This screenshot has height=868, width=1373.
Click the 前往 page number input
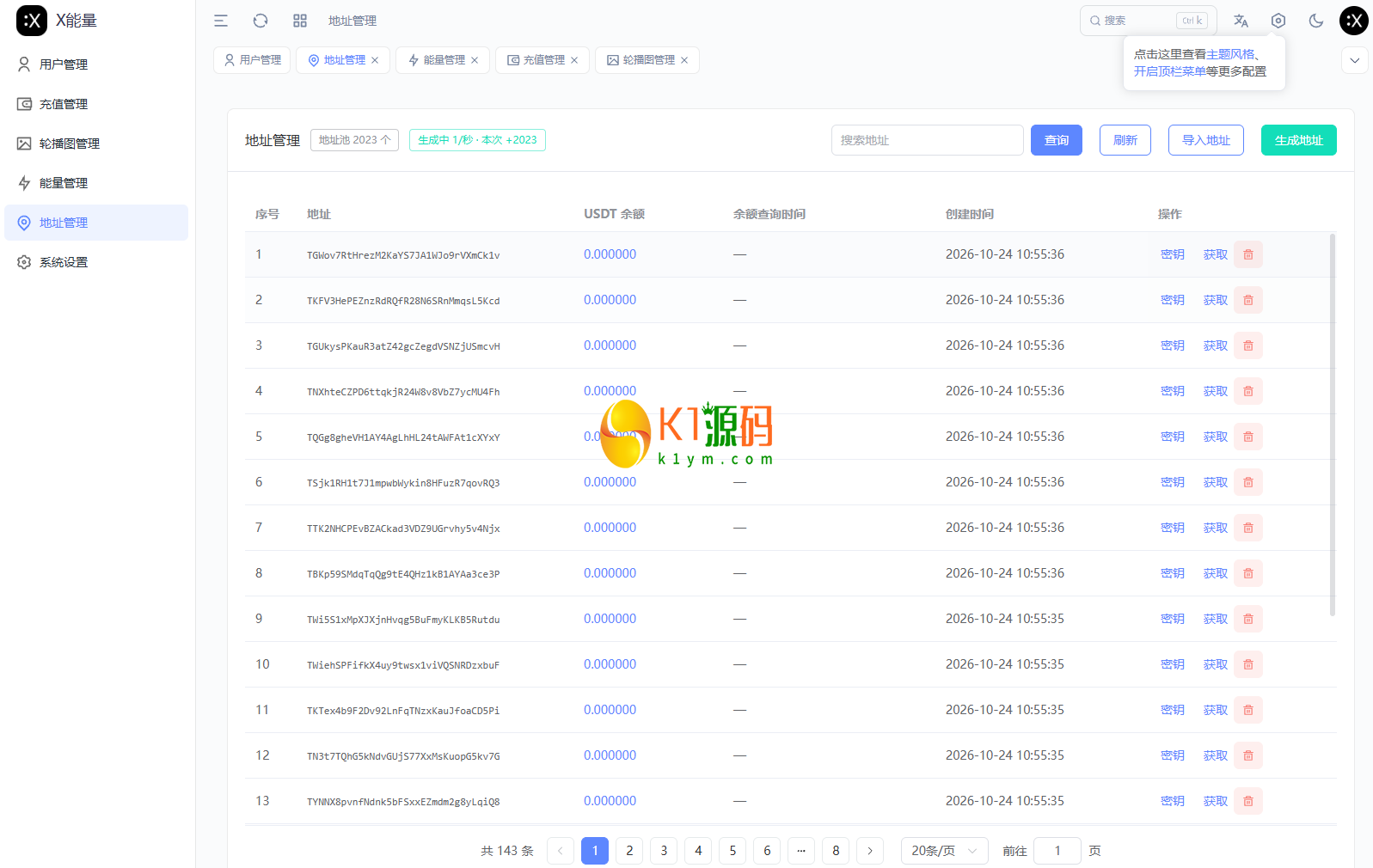click(x=1057, y=851)
